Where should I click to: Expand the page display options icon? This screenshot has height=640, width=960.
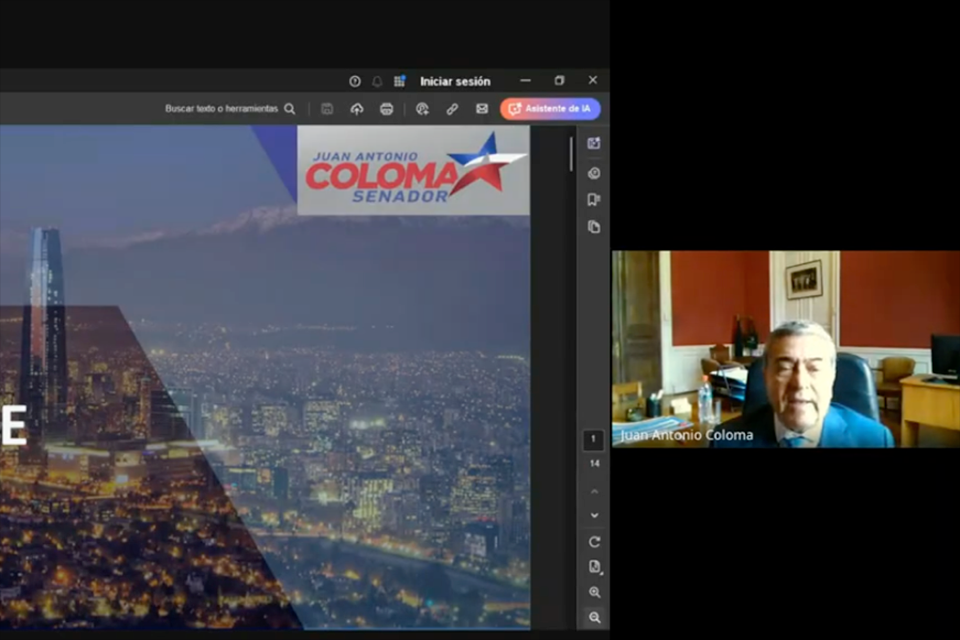pyautogui.click(x=594, y=567)
